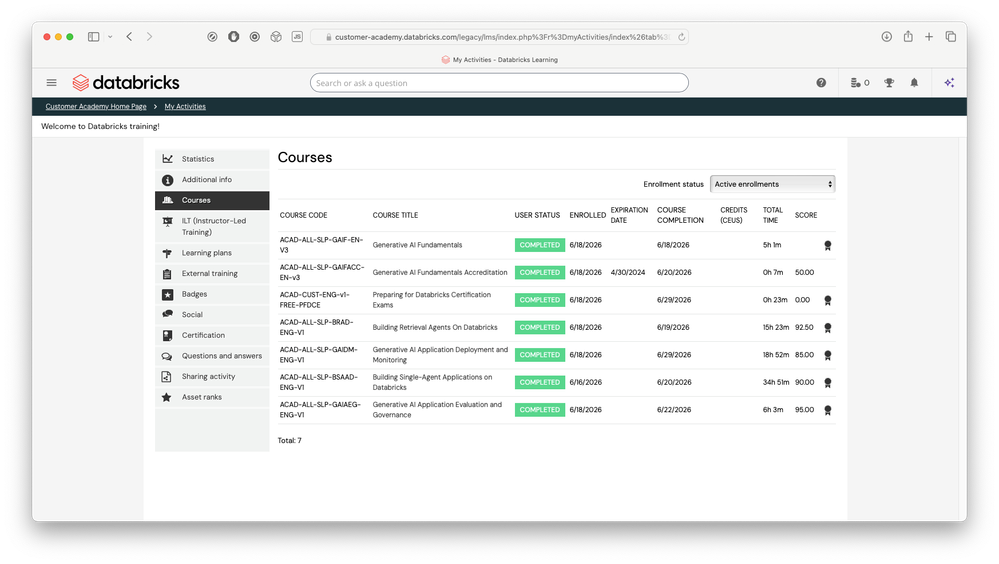Open the coins points counter icon
Screen dimensions: 999x564
coord(859,83)
